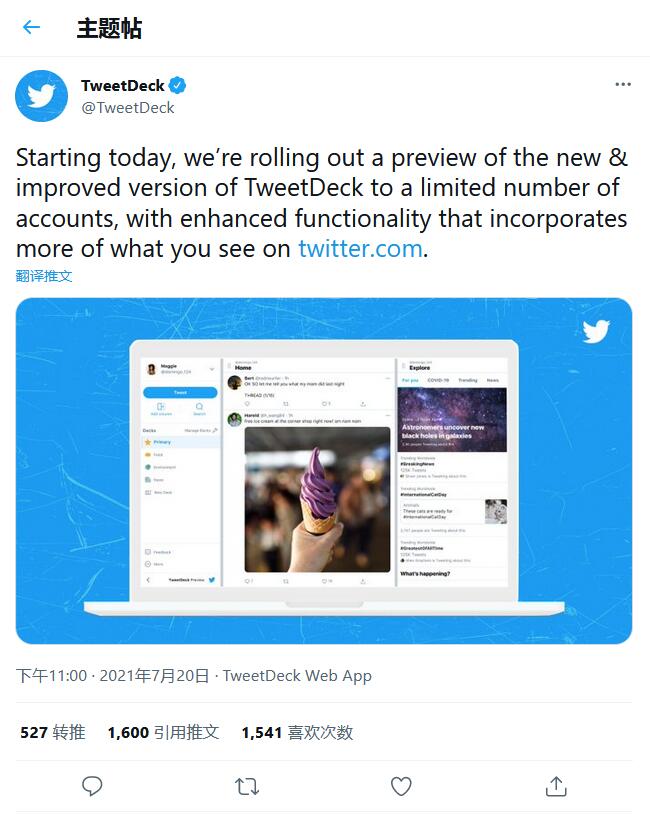Click the TweetDeck Web App source link
The height and width of the screenshot is (815, 650).
tap(297, 676)
